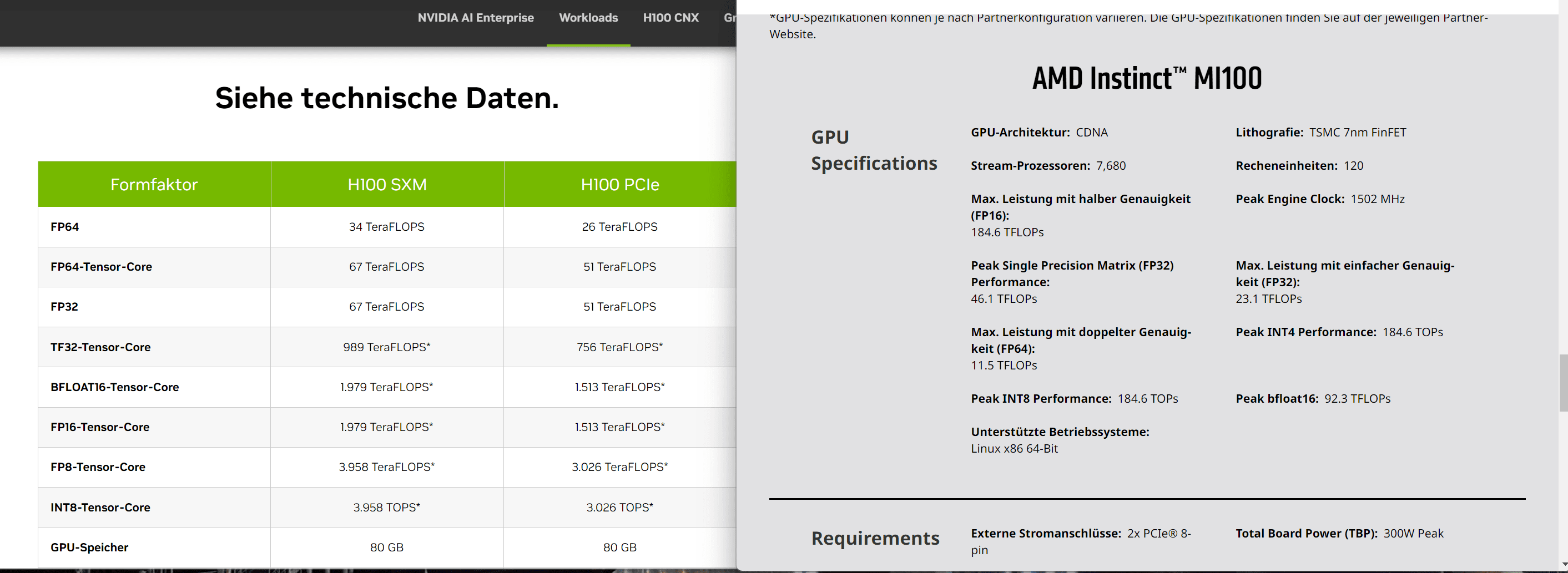1568x573 pixels.
Task: Click the H100 SXM column header
Action: pos(387,184)
